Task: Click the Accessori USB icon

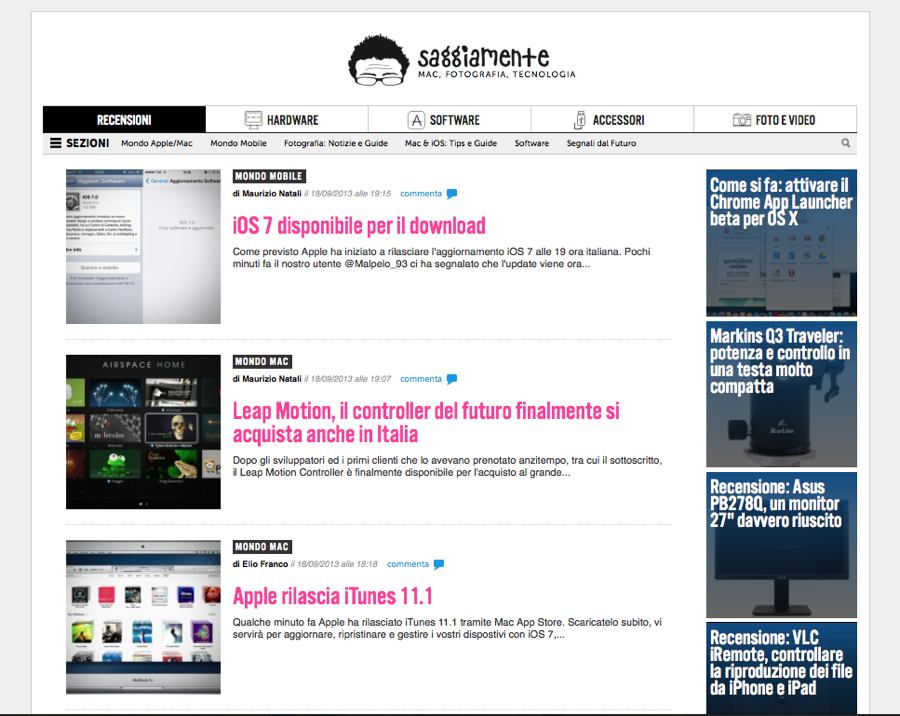Action: tap(580, 120)
